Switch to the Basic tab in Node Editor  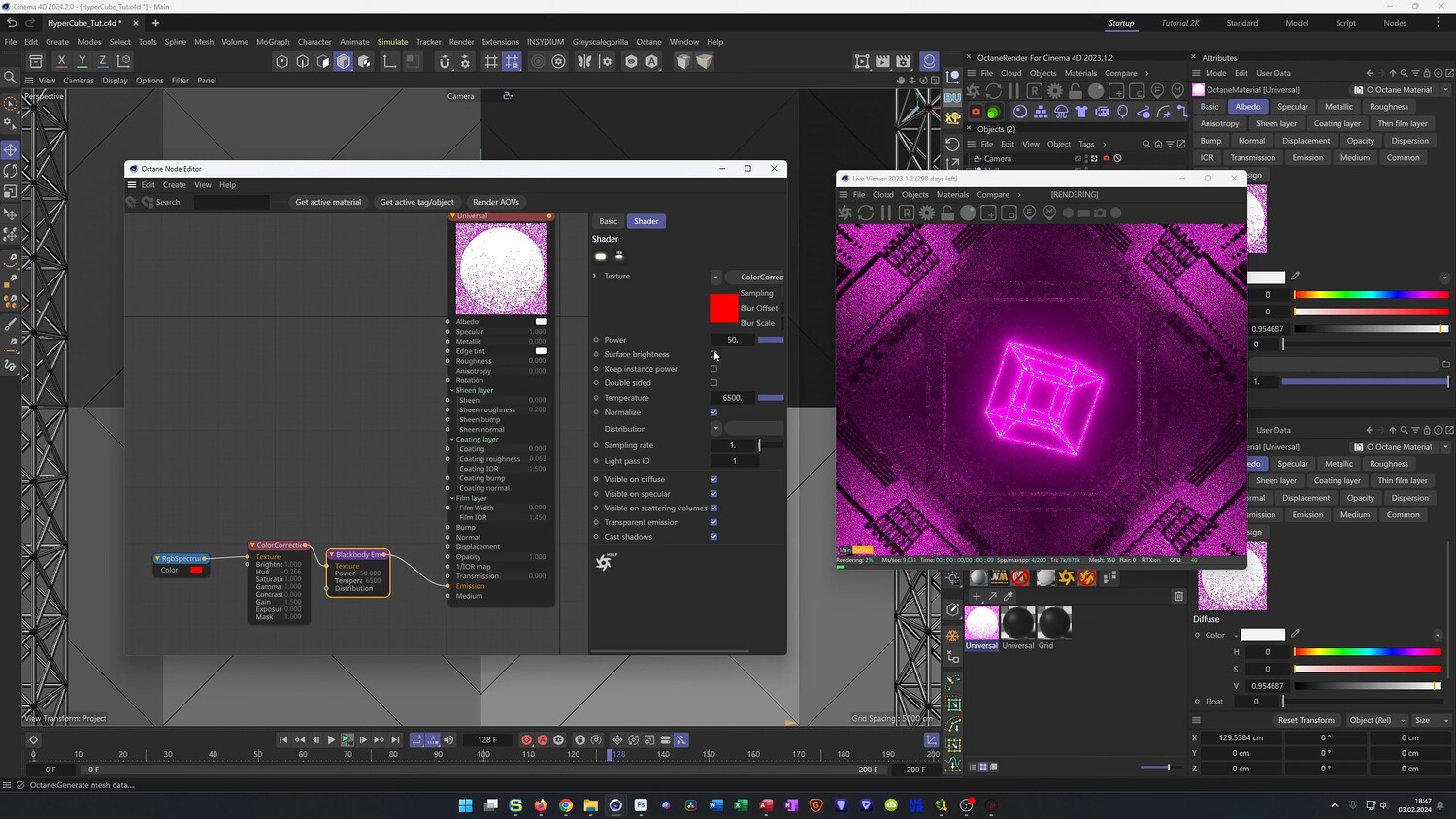(x=608, y=221)
